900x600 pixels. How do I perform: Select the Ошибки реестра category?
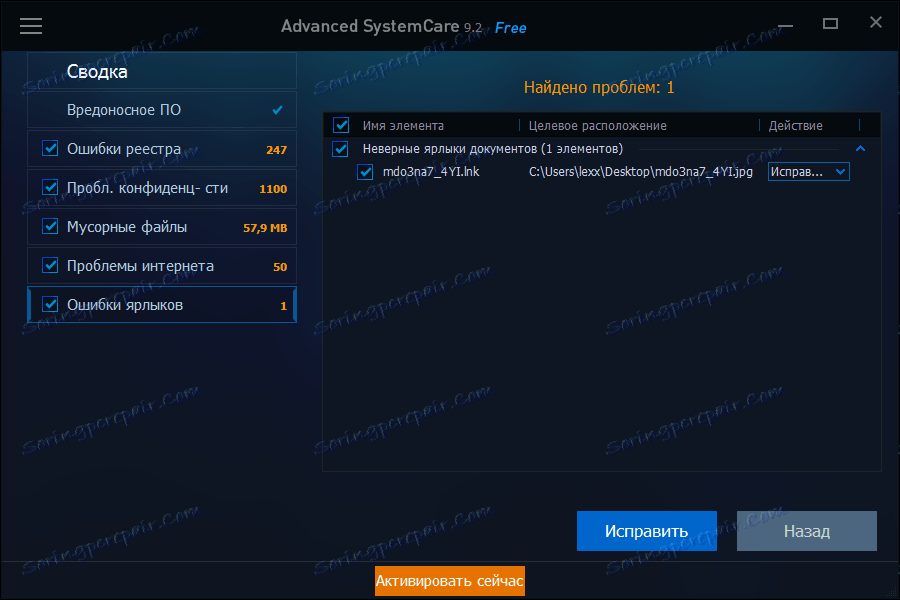(x=162, y=149)
